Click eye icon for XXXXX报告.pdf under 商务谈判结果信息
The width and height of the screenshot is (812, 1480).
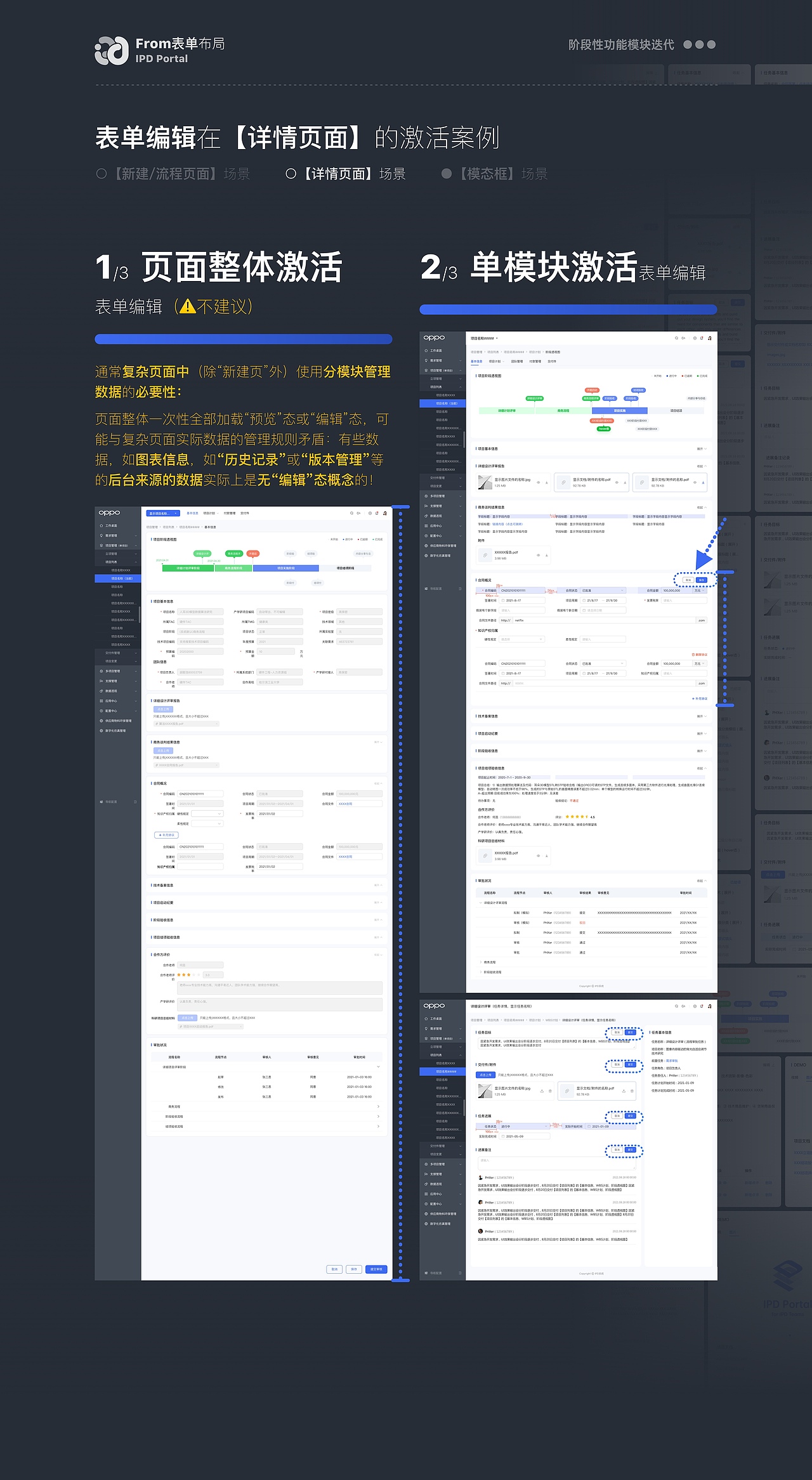[x=538, y=555]
